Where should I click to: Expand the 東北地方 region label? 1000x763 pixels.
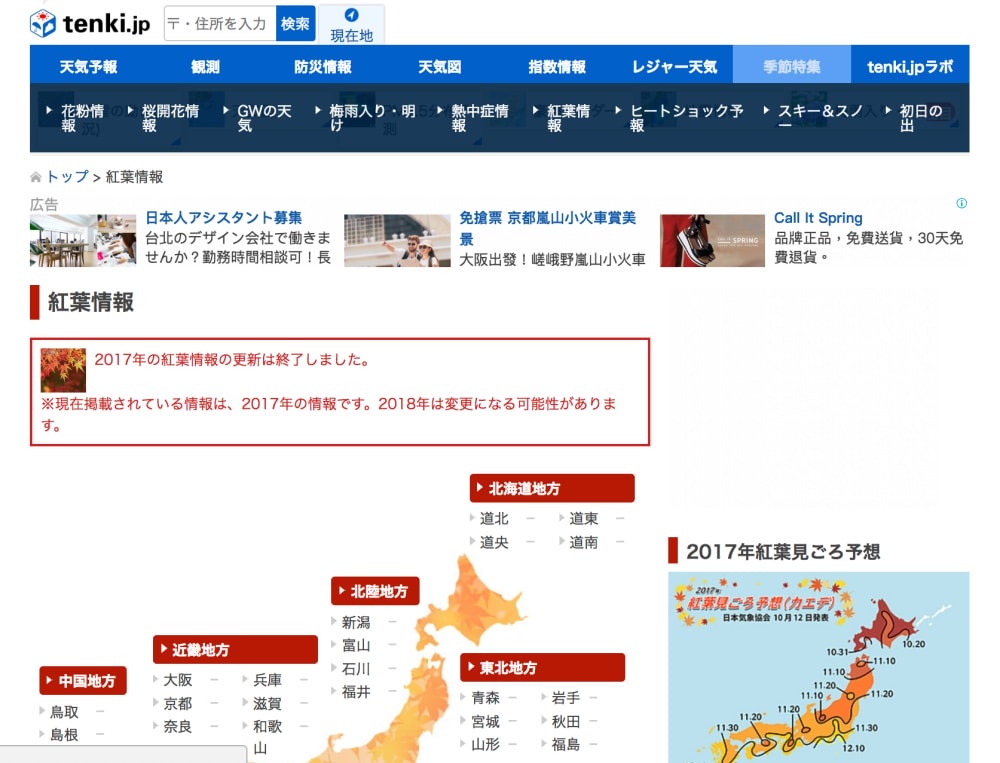pos(542,668)
